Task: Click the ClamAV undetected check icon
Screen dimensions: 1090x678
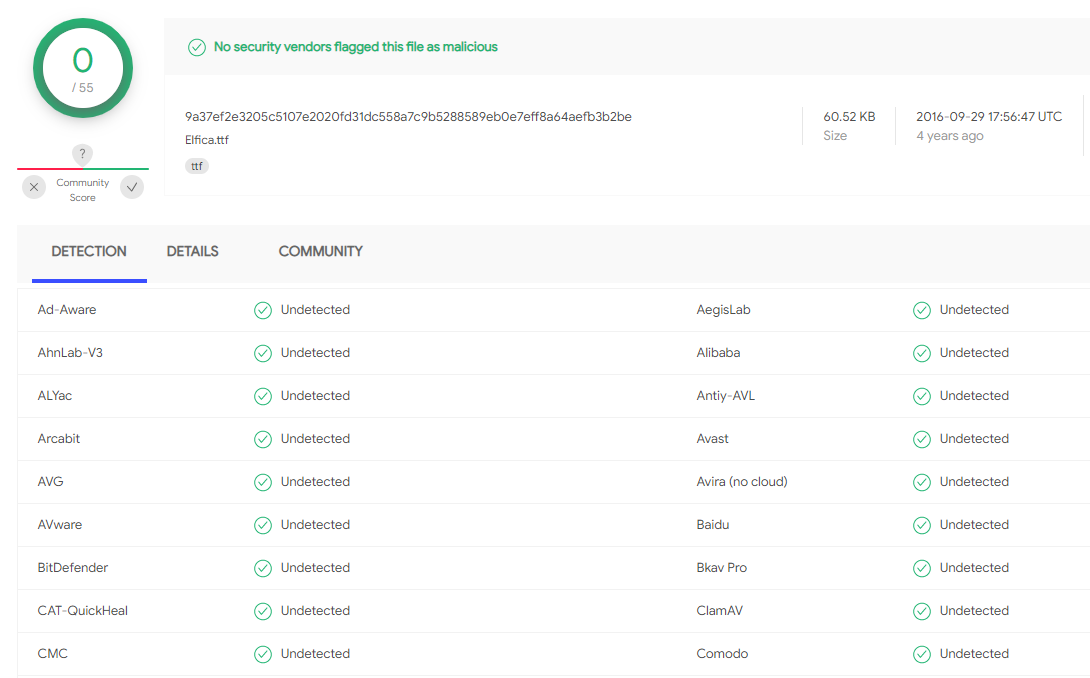Action: coord(922,611)
